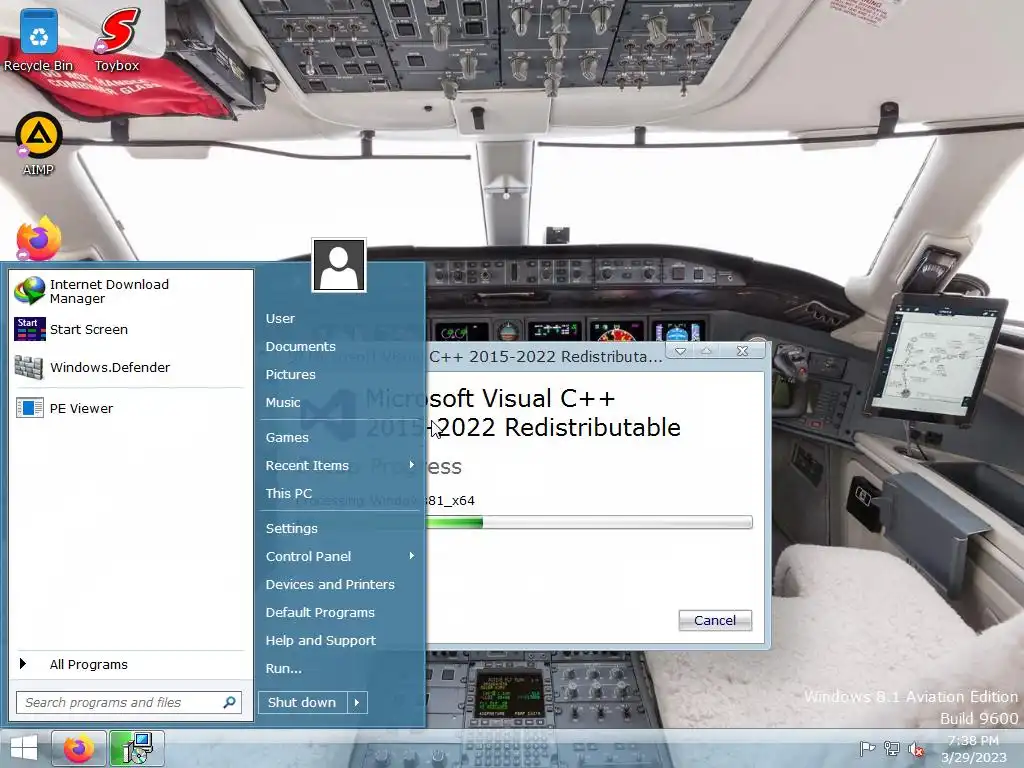This screenshot has height=768, width=1024.
Task: Expand the Recent Items submenu arrow
Action: point(411,464)
